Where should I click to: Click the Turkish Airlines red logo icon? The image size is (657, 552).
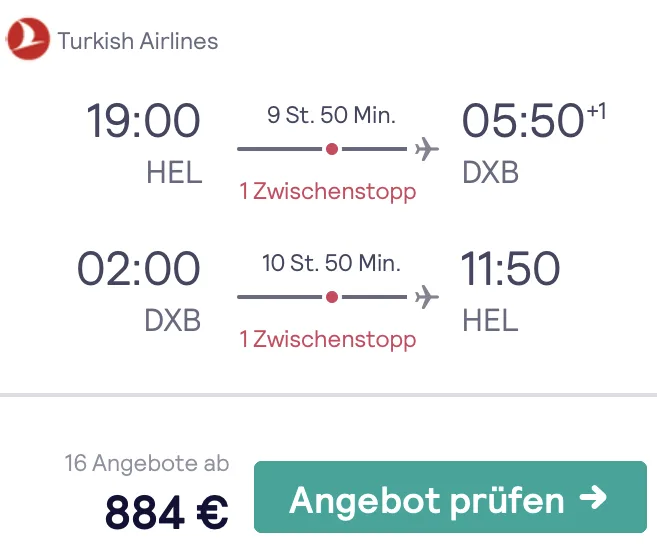tap(28, 39)
